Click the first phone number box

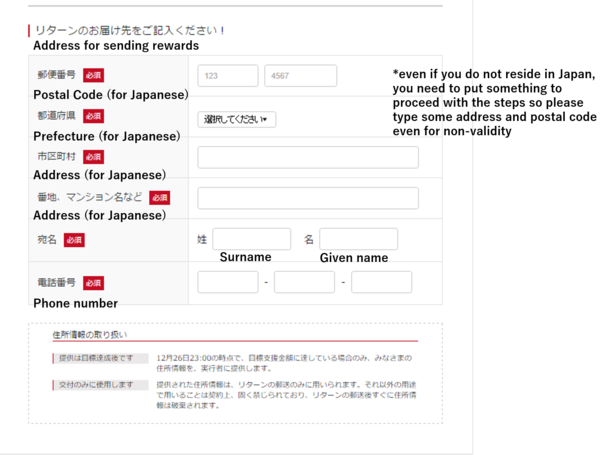[x=228, y=282]
